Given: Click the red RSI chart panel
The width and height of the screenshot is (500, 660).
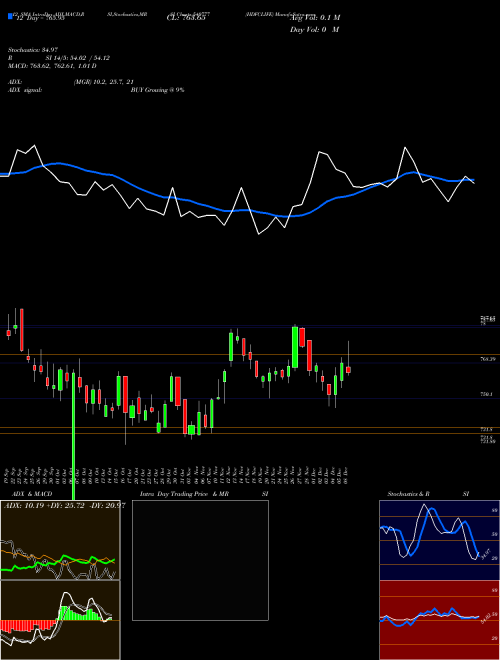Looking at the screenshot, I should coord(439,620).
